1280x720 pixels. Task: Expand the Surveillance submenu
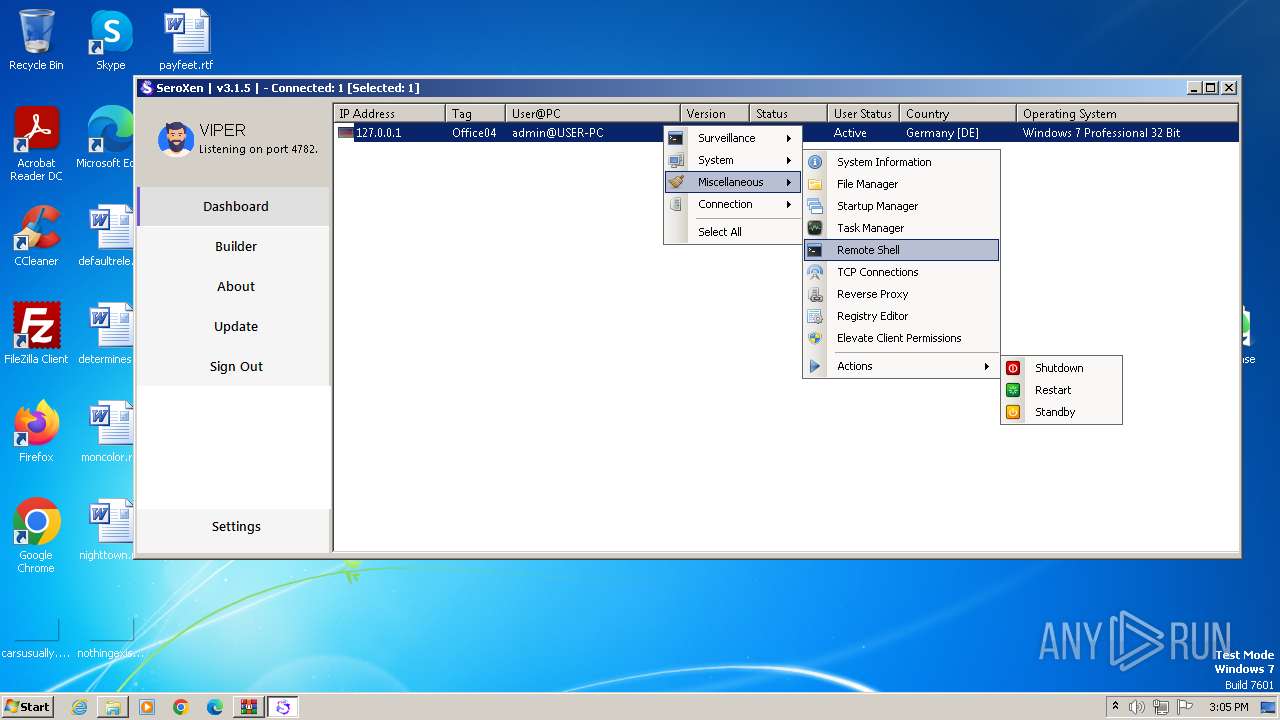pyautogui.click(x=733, y=138)
